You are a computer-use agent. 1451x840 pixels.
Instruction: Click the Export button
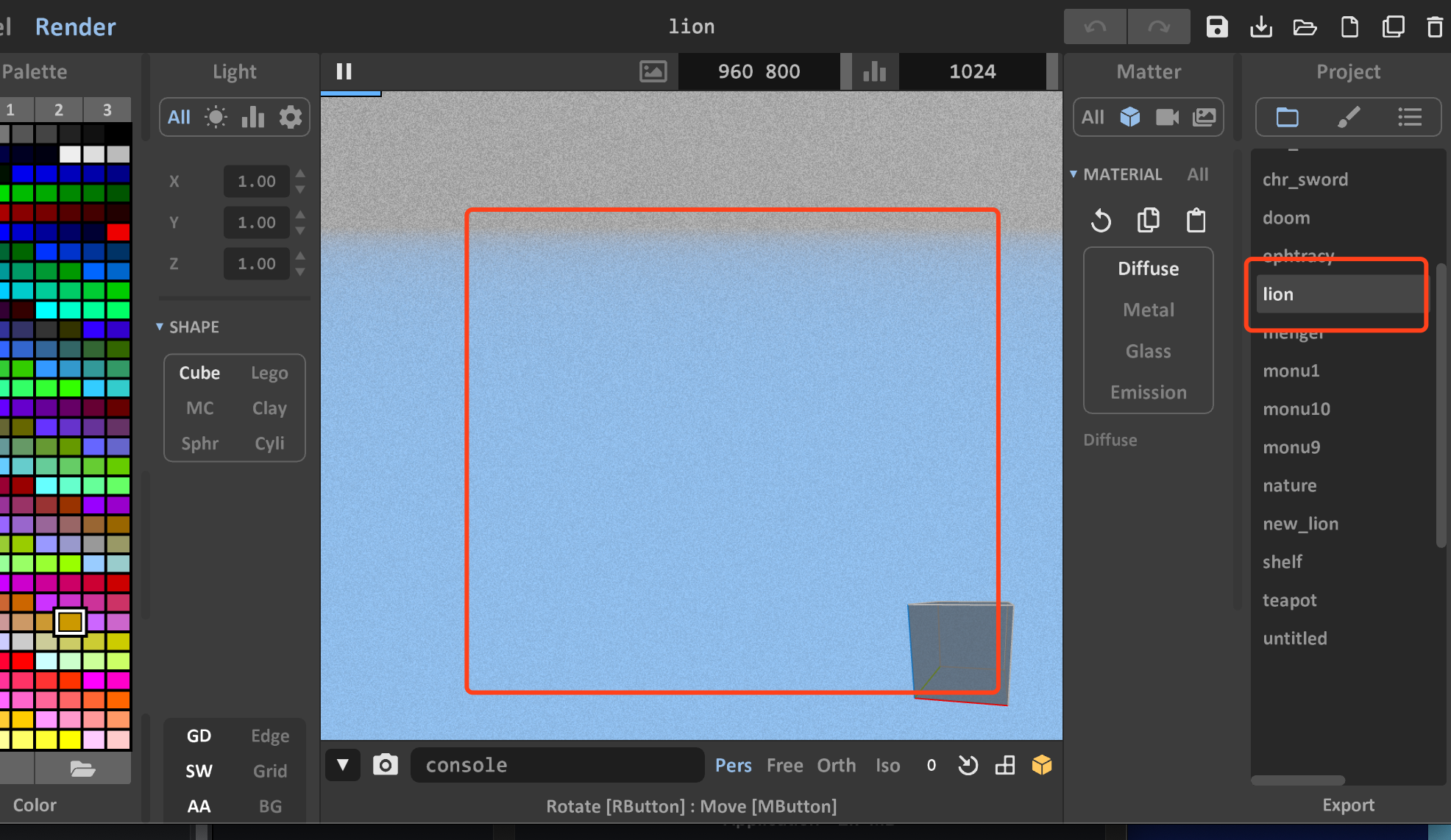1348,805
